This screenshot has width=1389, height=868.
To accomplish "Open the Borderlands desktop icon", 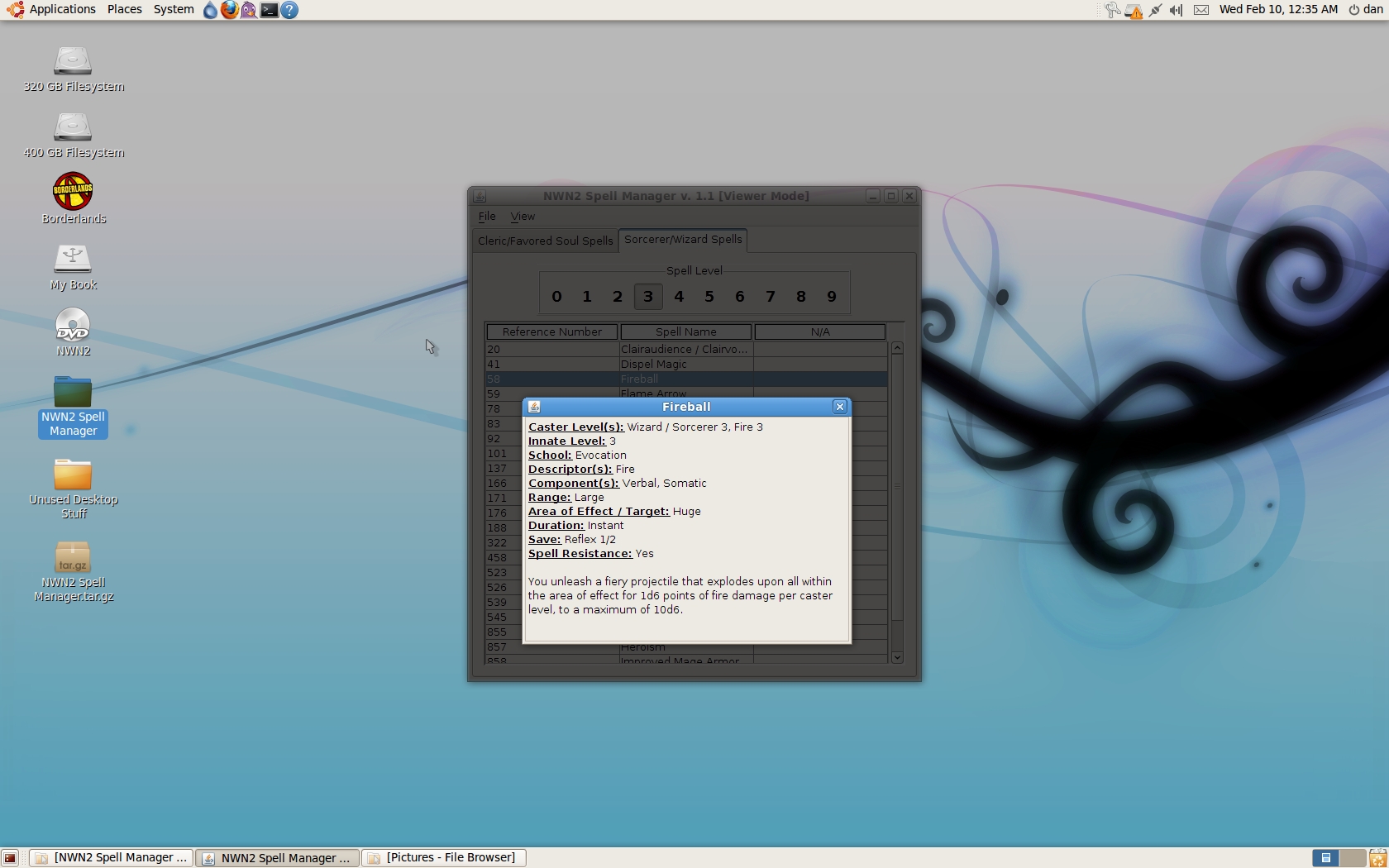I will pyautogui.click(x=73, y=192).
